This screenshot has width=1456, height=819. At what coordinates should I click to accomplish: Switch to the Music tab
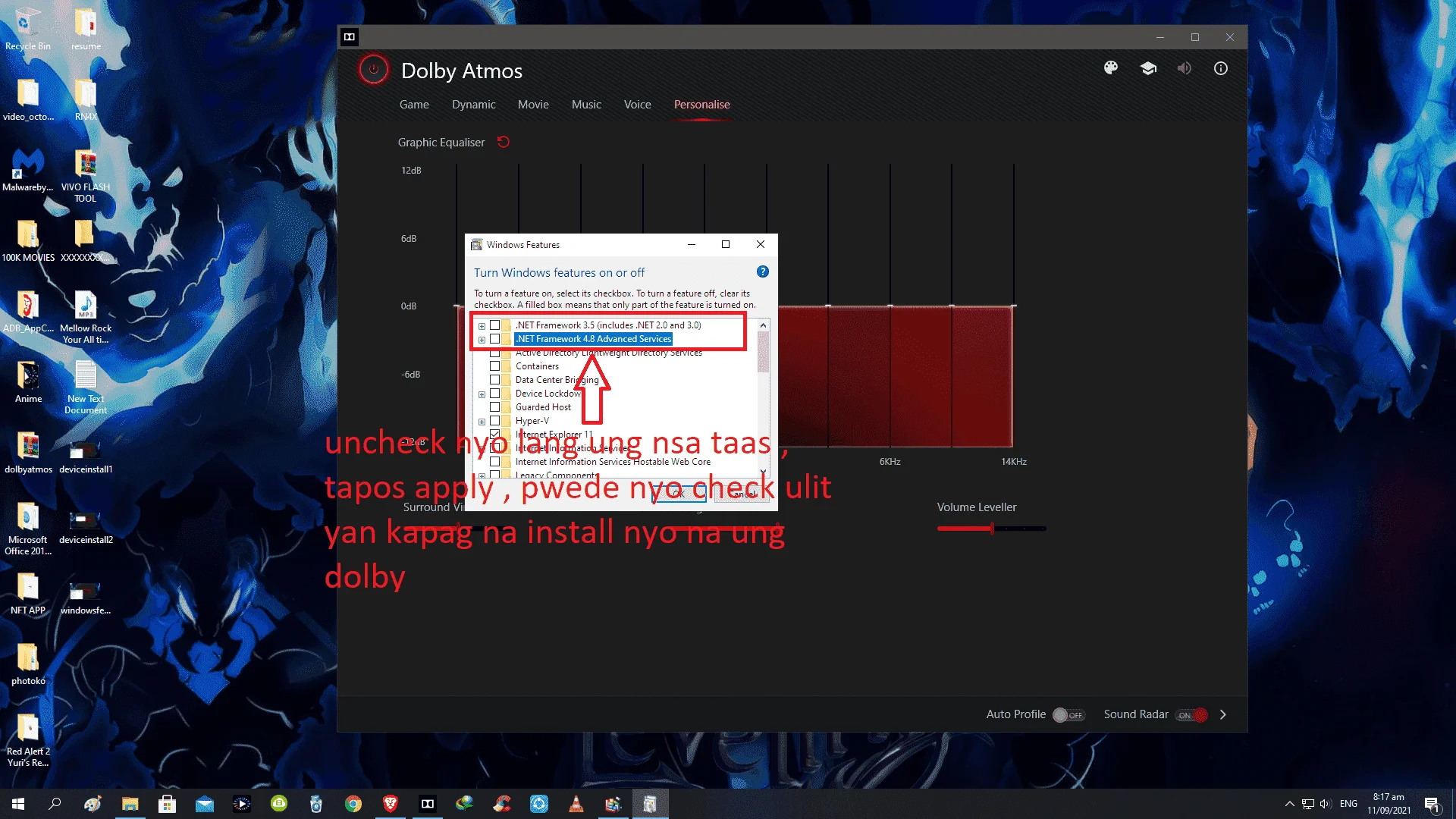pyautogui.click(x=586, y=105)
